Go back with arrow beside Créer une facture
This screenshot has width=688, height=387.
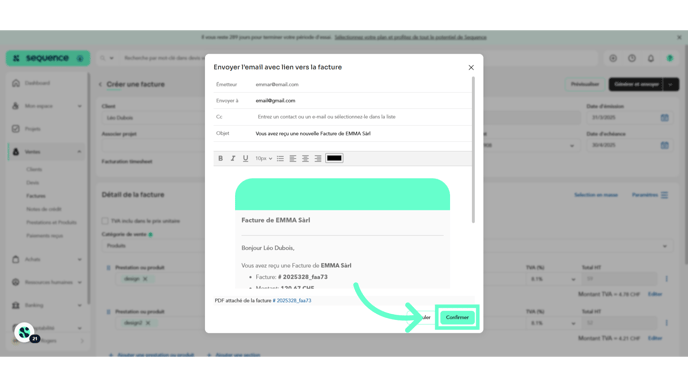point(100,84)
